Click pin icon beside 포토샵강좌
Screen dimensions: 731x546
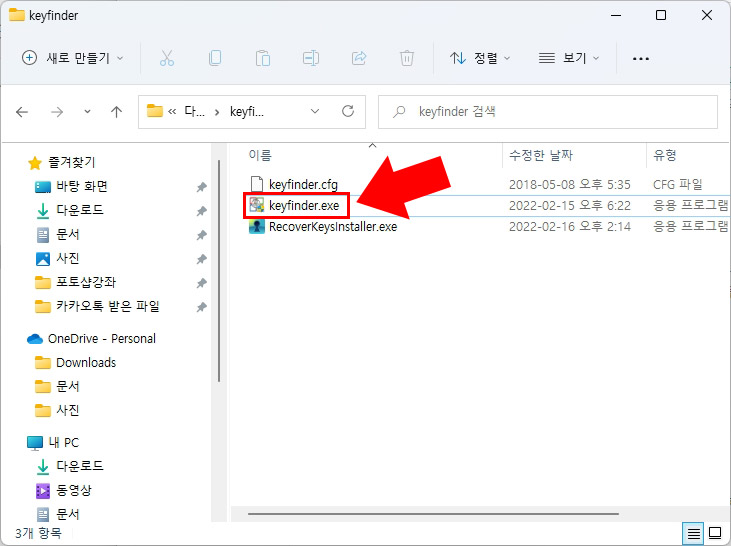[x=201, y=283]
